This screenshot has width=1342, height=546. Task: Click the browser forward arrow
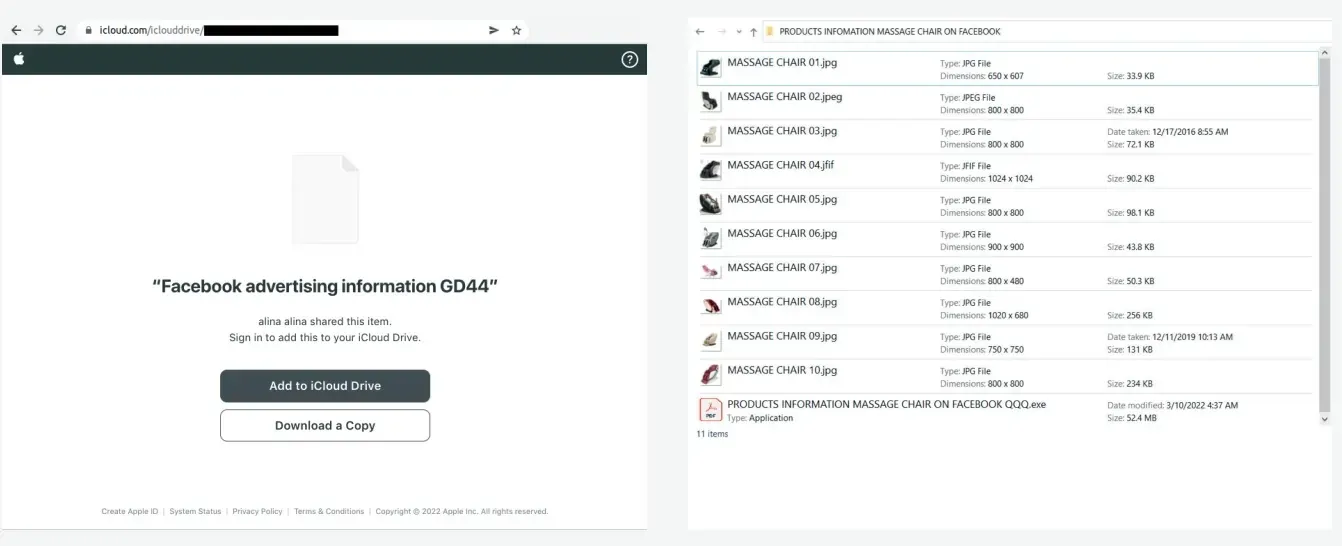pyautogui.click(x=38, y=30)
